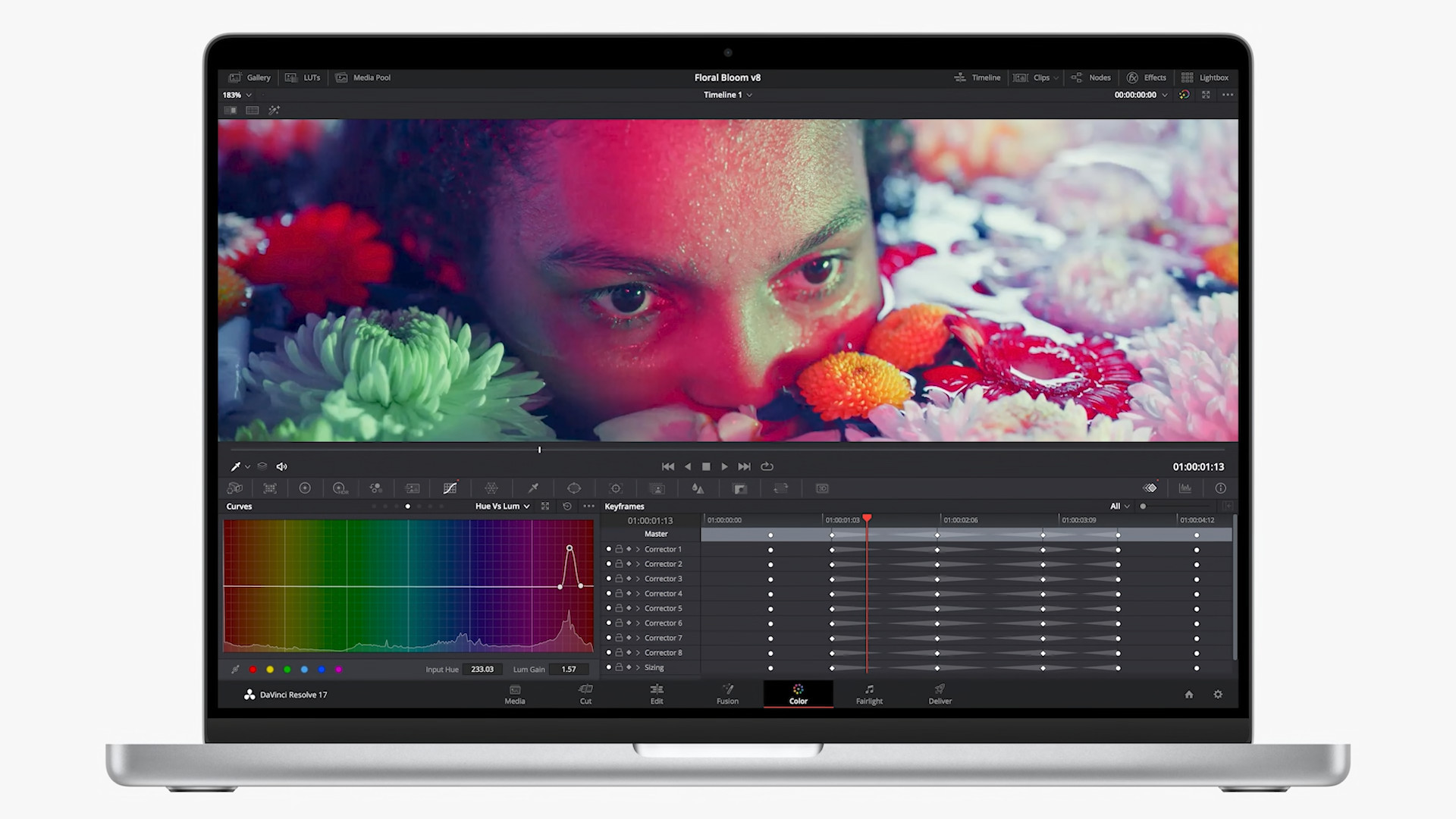Expand the Corrector 2 track chevron
The width and height of the screenshot is (1456, 819).
point(637,563)
